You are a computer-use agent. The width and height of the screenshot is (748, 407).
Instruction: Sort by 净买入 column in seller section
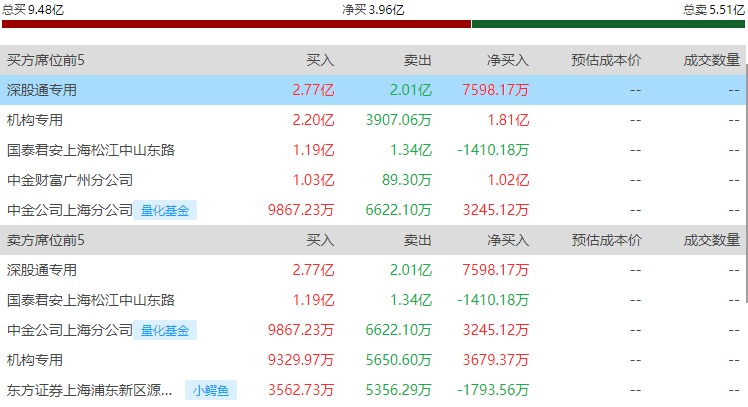pos(508,240)
